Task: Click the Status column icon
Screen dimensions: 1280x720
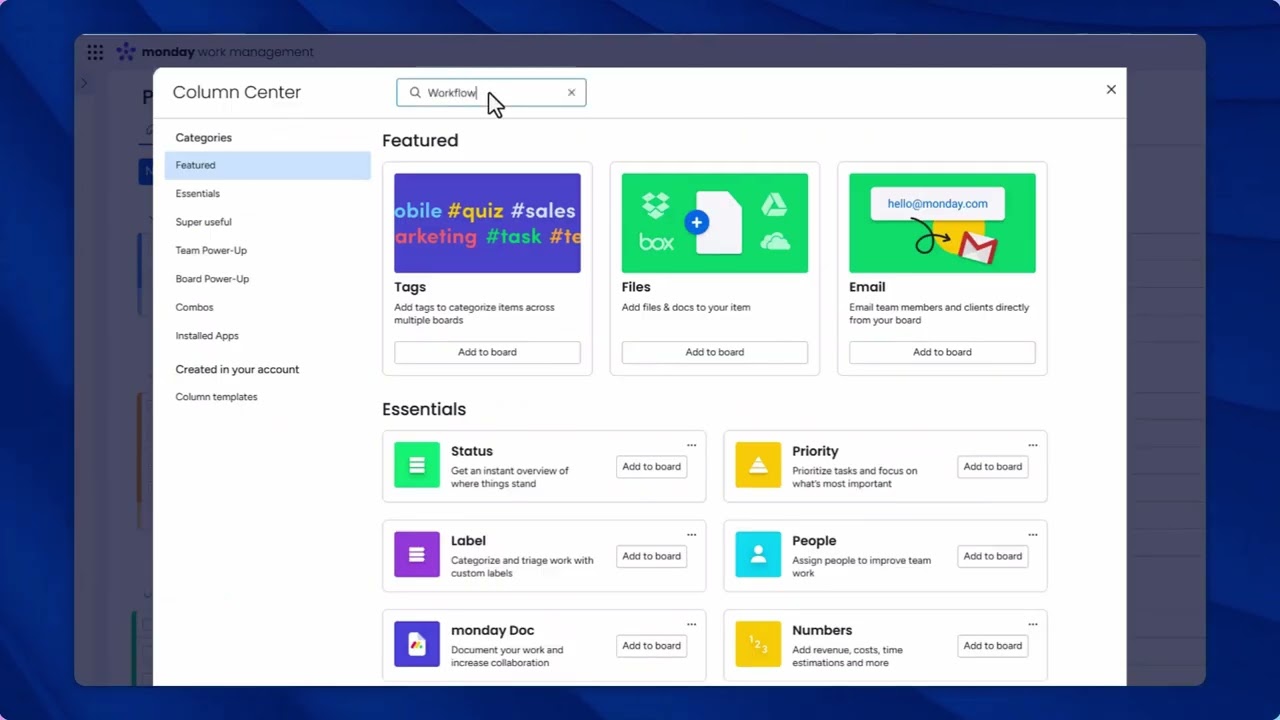Action: pos(417,465)
